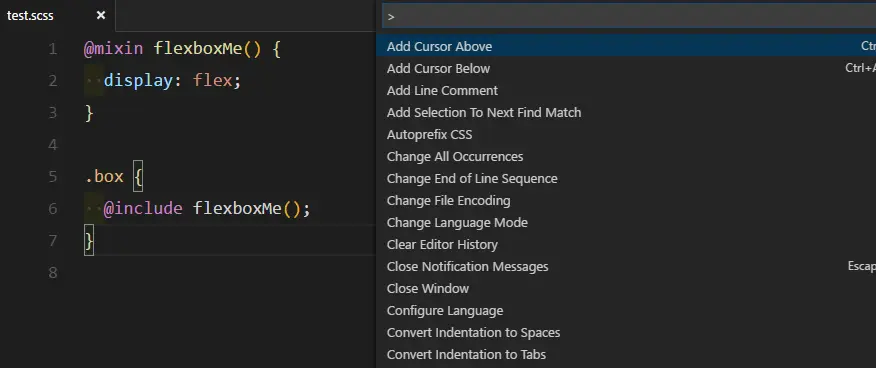This screenshot has height=368, width=876.
Task: Click line number 1 in the gutter
Action: [x=53, y=49]
